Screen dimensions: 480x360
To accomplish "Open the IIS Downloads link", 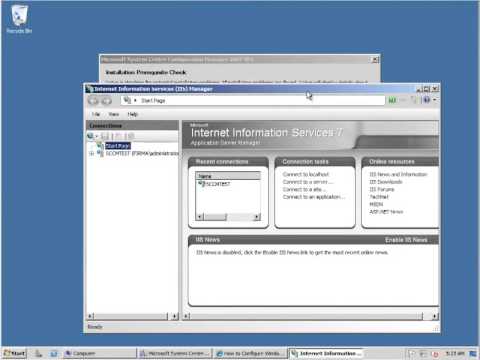I will [386, 182].
